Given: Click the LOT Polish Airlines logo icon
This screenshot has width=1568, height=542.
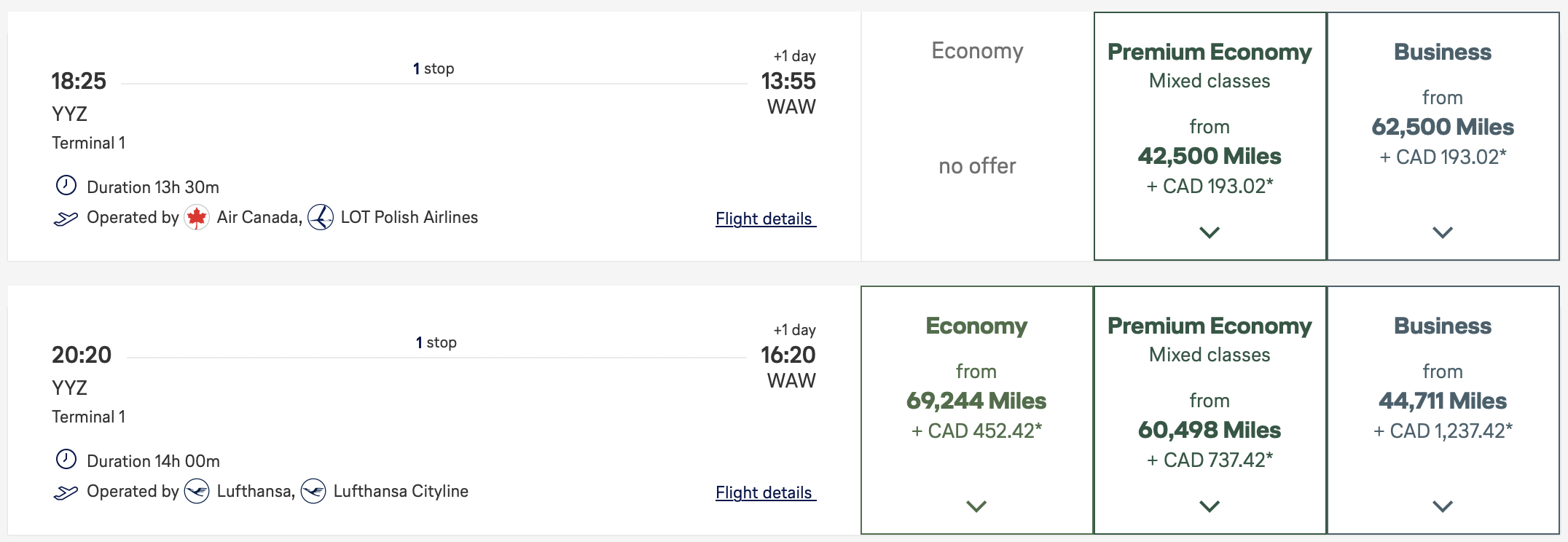Looking at the screenshot, I should coord(321,217).
